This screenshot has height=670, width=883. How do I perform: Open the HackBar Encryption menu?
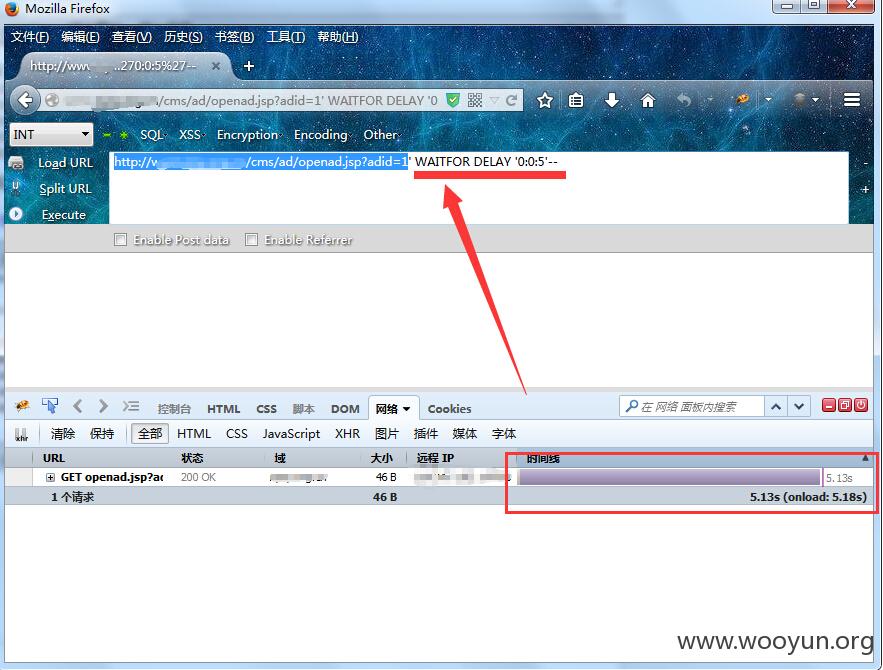click(x=249, y=135)
